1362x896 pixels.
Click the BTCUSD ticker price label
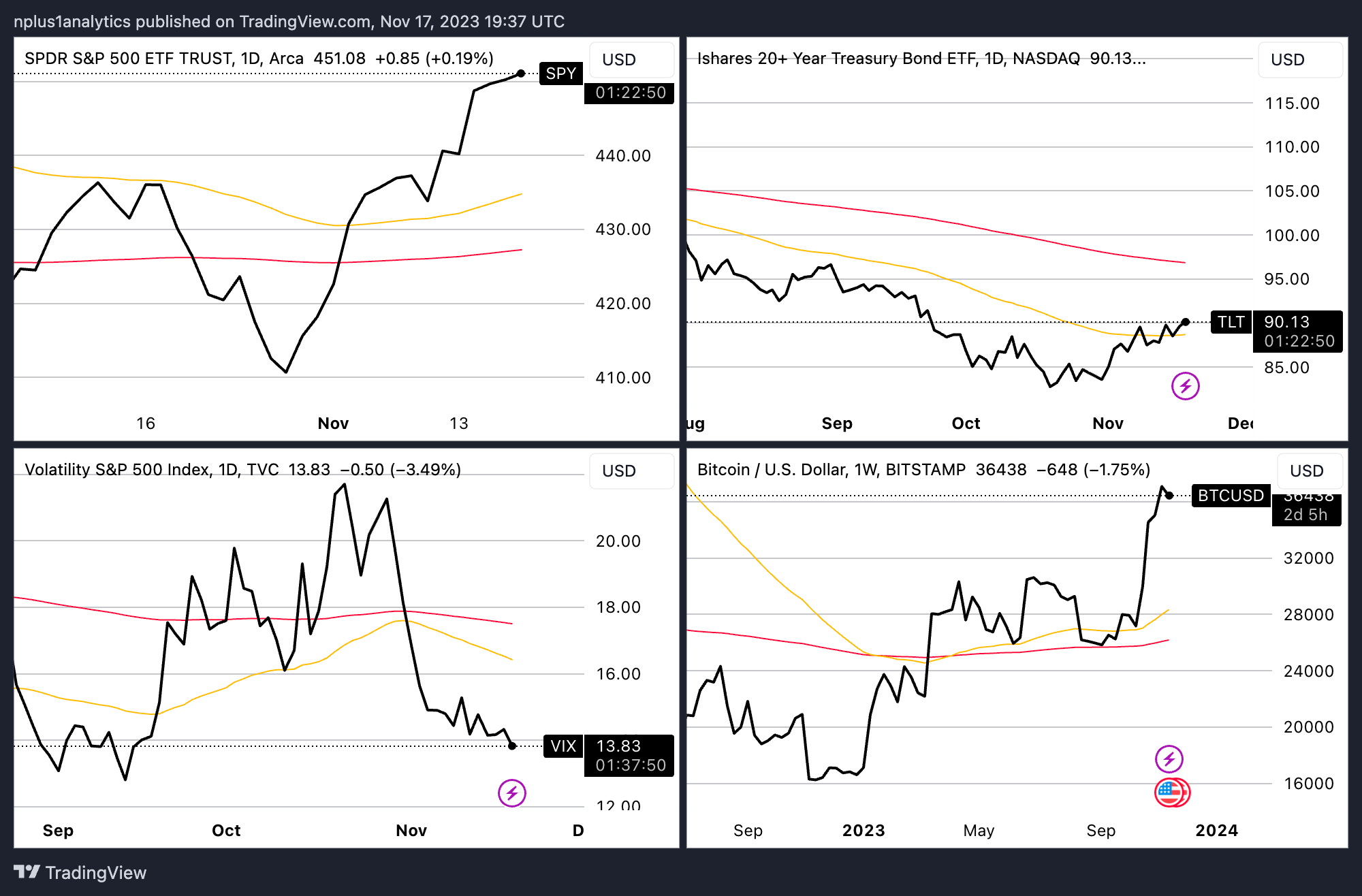1231,496
